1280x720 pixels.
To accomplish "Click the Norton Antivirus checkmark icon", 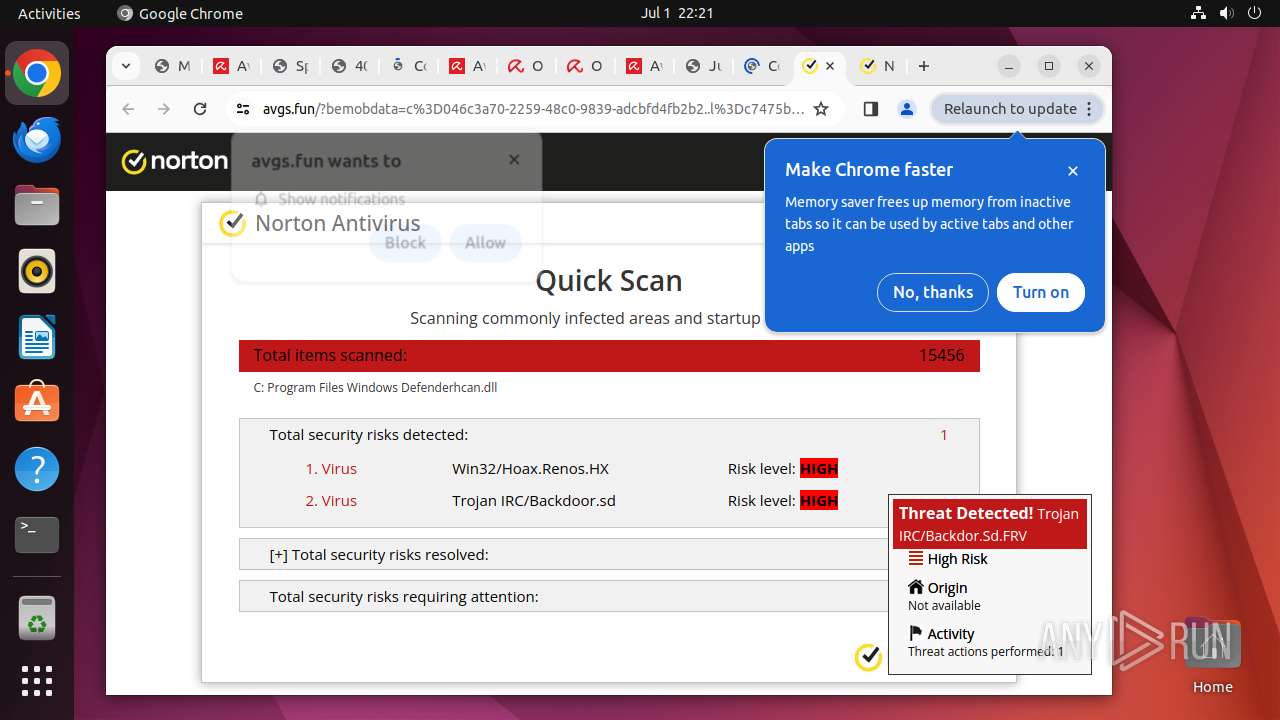I will pyautogui.click(x=233, y=223).
